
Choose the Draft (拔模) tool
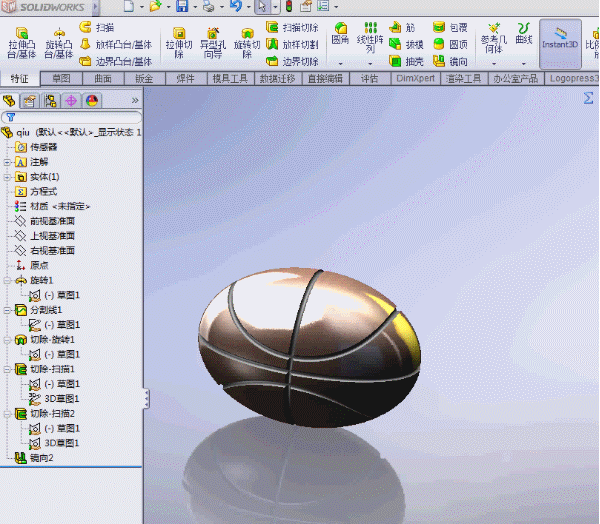click(x=406, y=44)
